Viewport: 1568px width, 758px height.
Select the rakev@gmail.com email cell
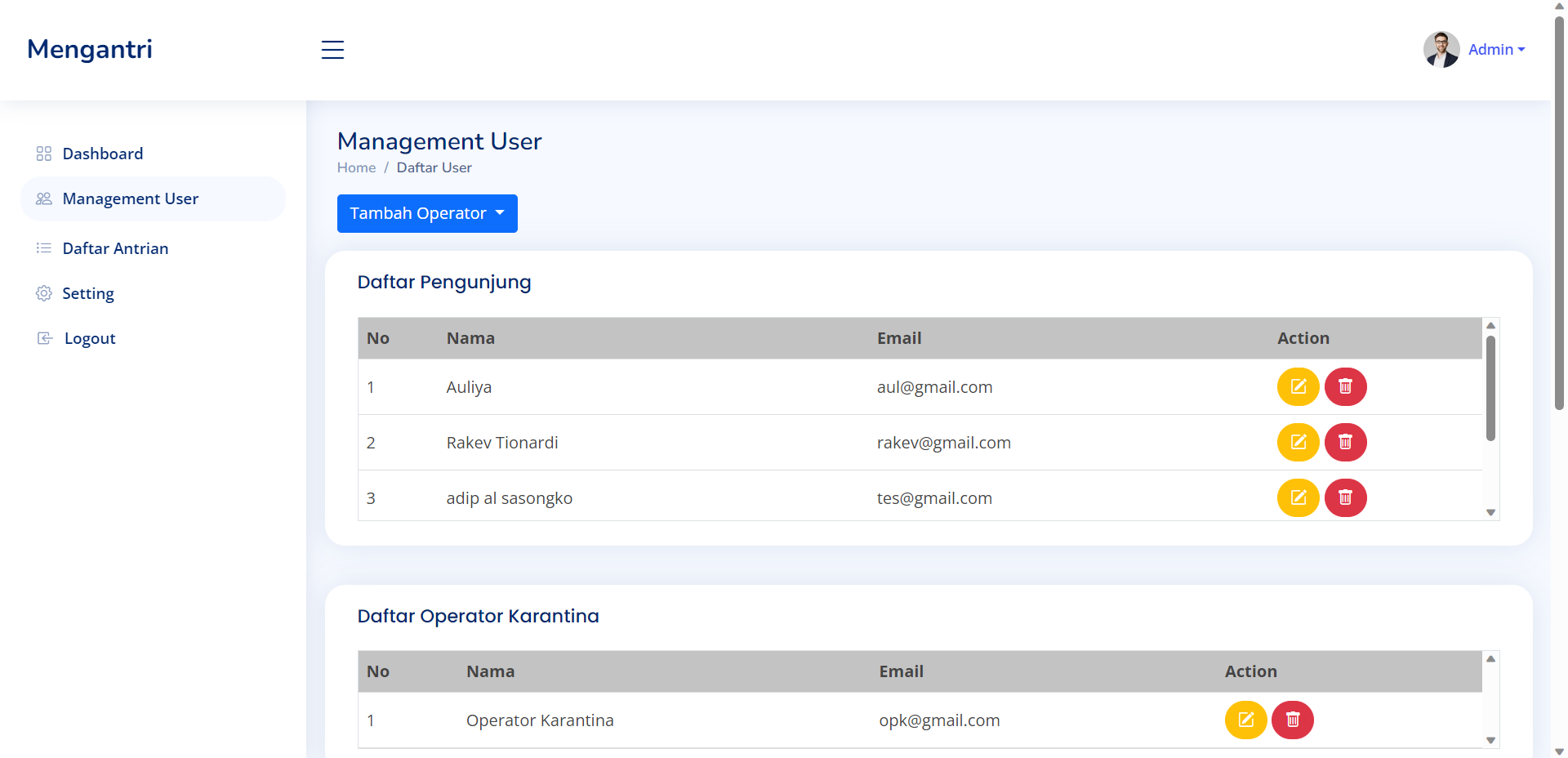click(944, 443)
